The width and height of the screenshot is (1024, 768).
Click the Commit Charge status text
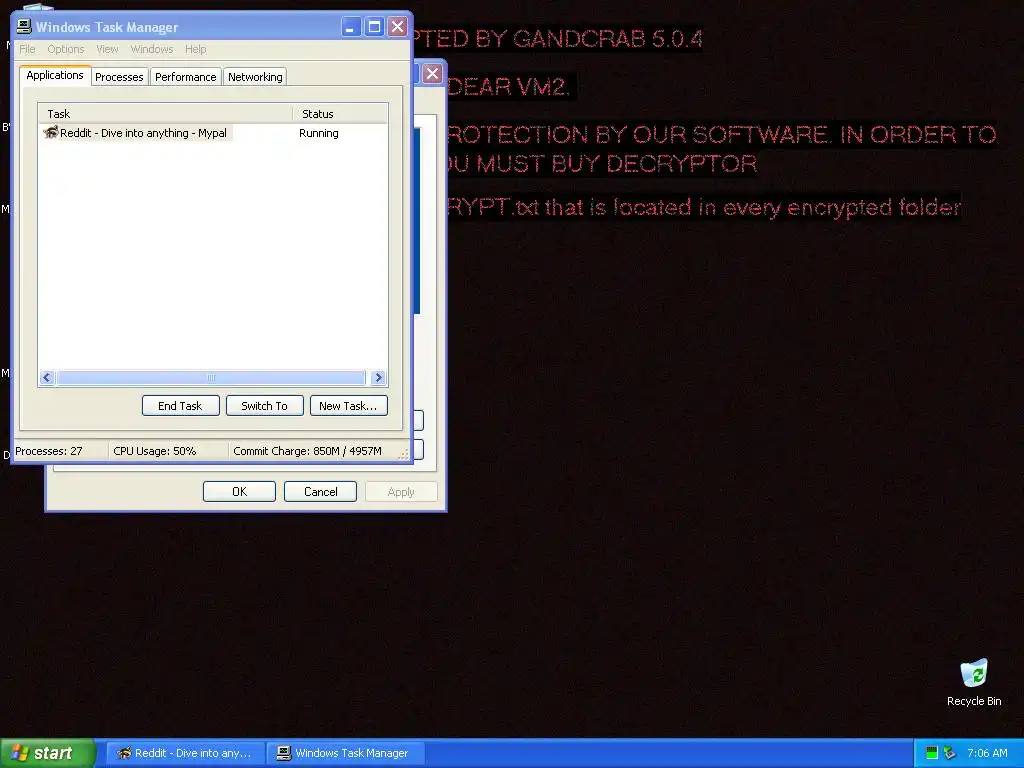pos(307,451)
